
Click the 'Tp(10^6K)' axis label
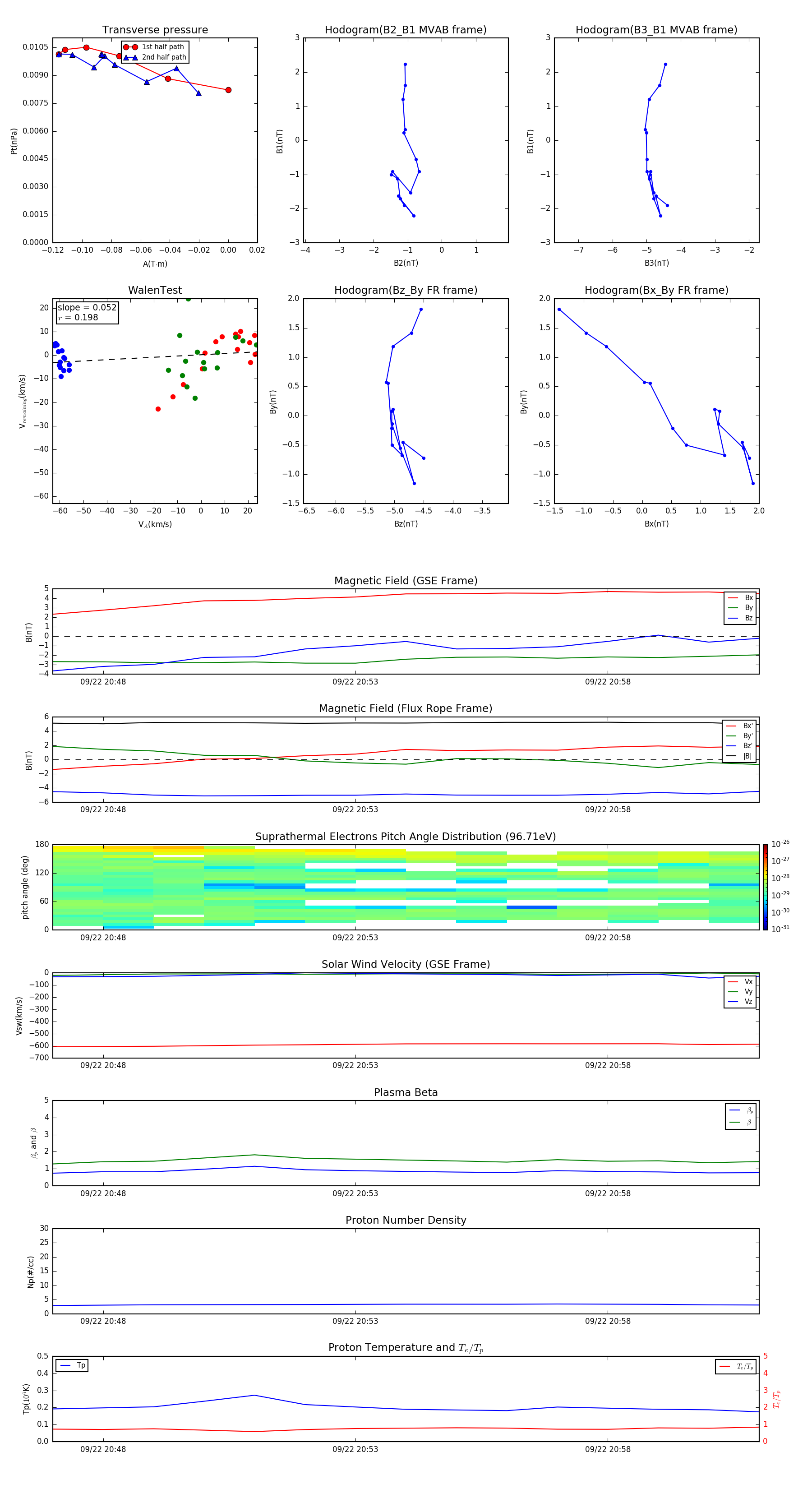26,1399
